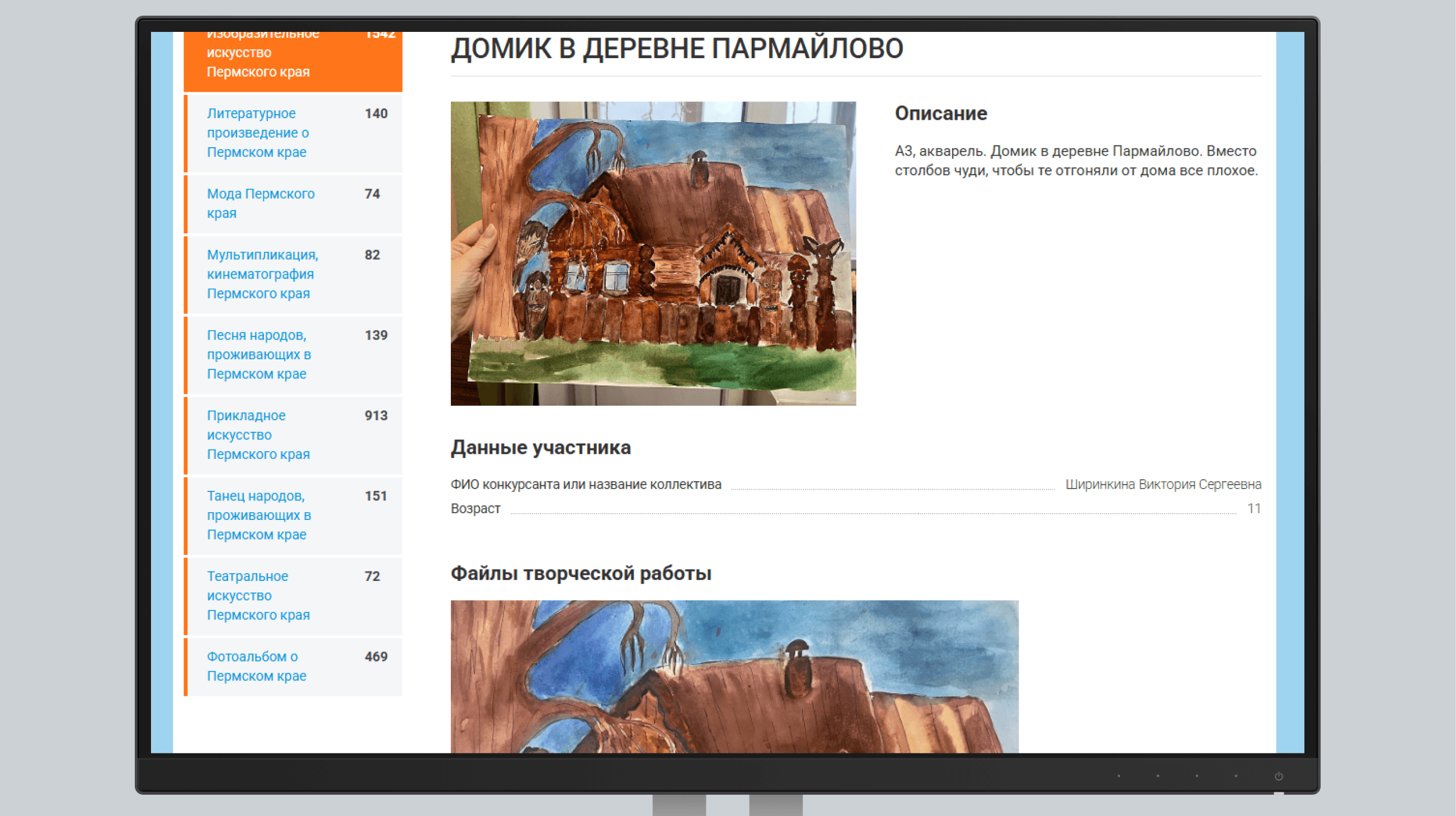Click the 140 count badge
Image resolution: width=1456 pixels, height=816 pixels.
[x=376, y=114]
